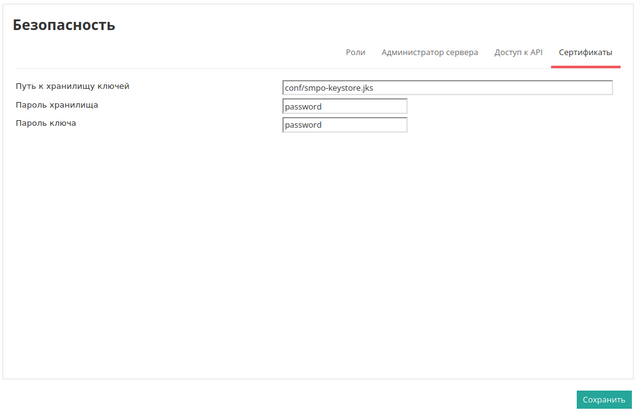Click the Путь к хранилищу ключей label
The width and height of the screenshot is (640, 415).
(73, 86)
